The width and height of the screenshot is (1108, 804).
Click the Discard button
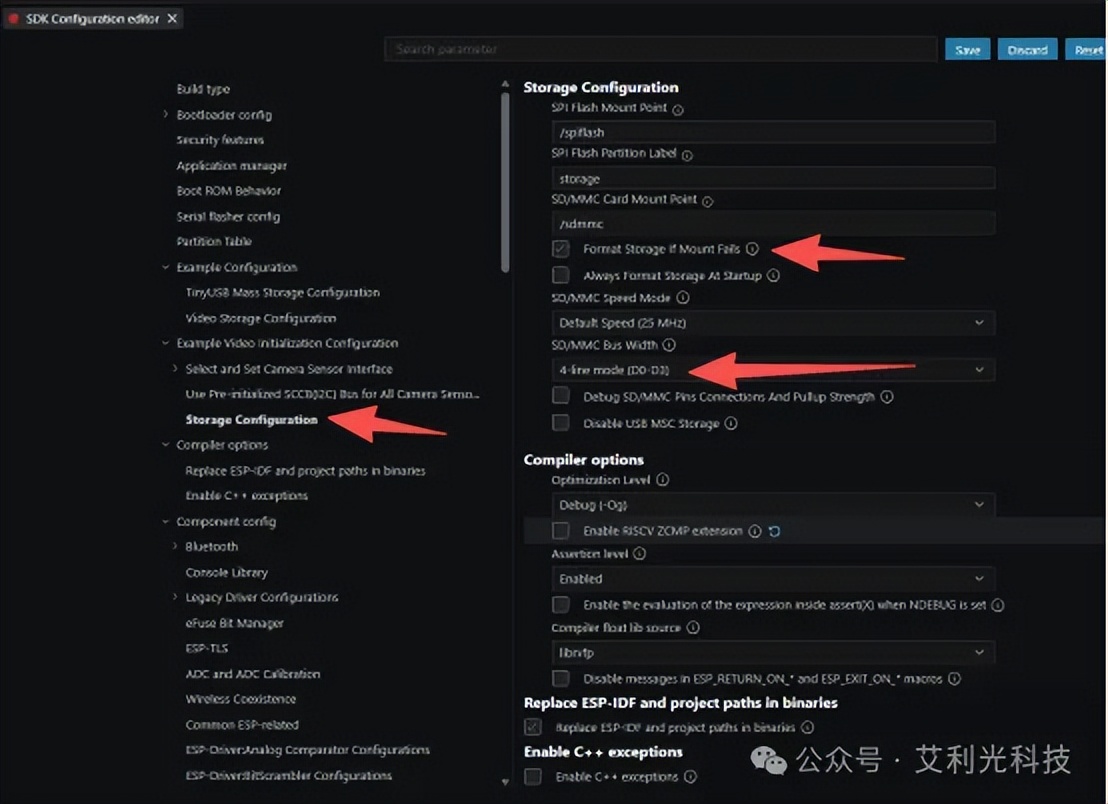click(x=1027, y=49)
